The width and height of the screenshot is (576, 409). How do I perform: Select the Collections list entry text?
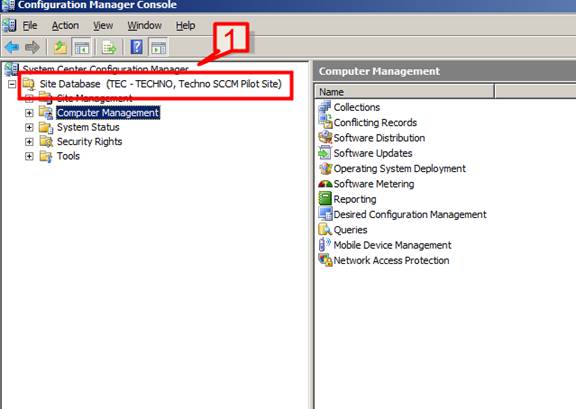tap(357, 107)
